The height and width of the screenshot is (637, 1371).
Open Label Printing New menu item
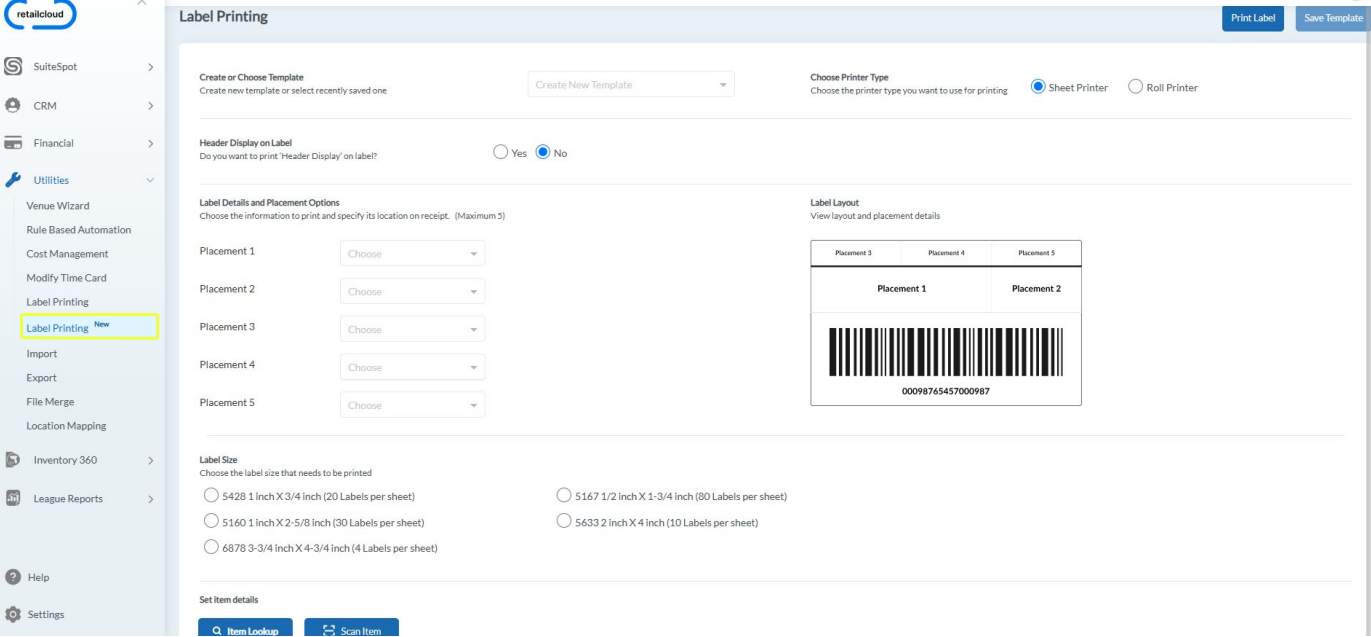[90, 327]
